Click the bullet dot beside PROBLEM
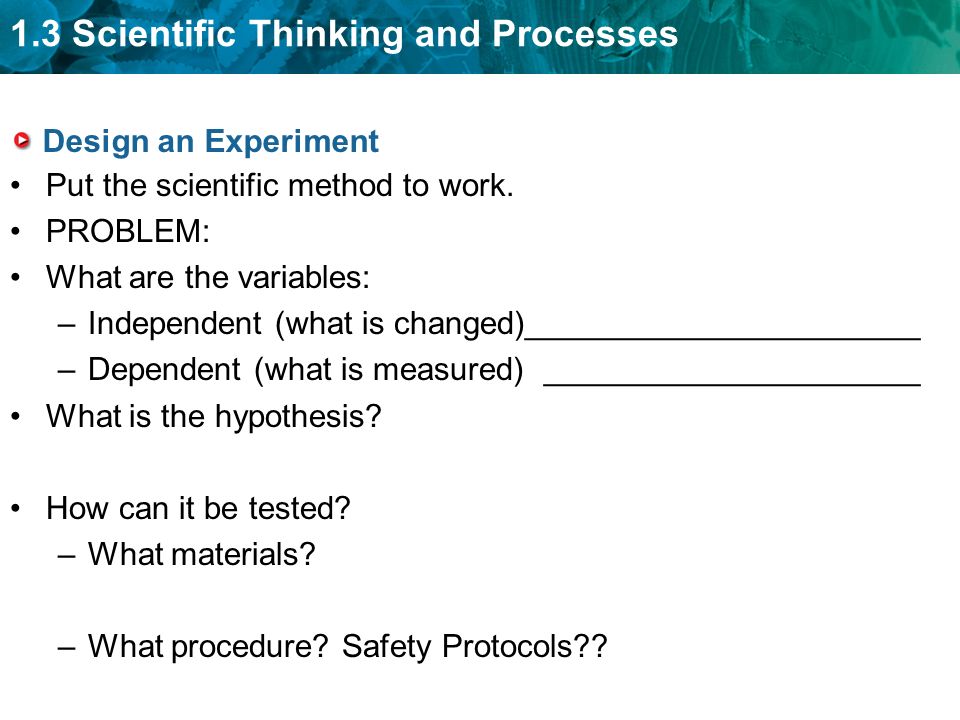This screenshot has width=960, height=720. click(17, 231)
